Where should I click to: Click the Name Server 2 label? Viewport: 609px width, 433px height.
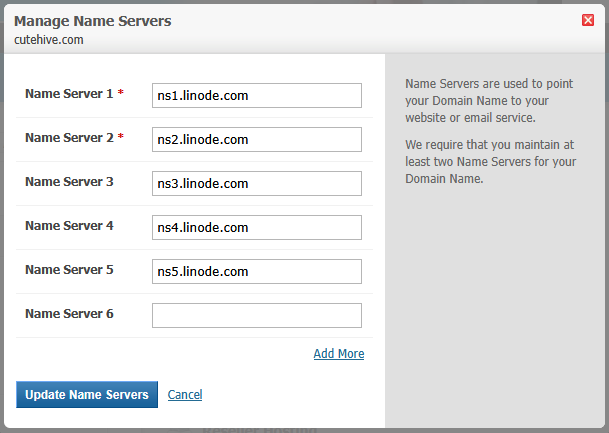[69, 137]
